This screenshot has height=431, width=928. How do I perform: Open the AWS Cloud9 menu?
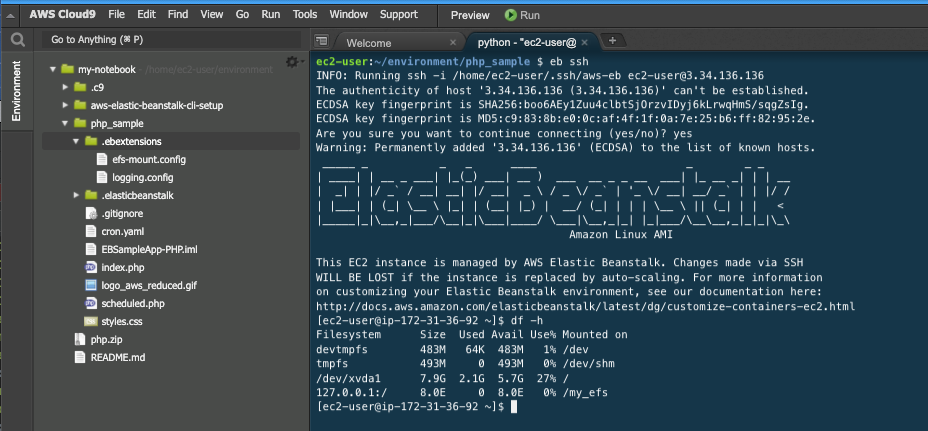(x=63, y=14)
